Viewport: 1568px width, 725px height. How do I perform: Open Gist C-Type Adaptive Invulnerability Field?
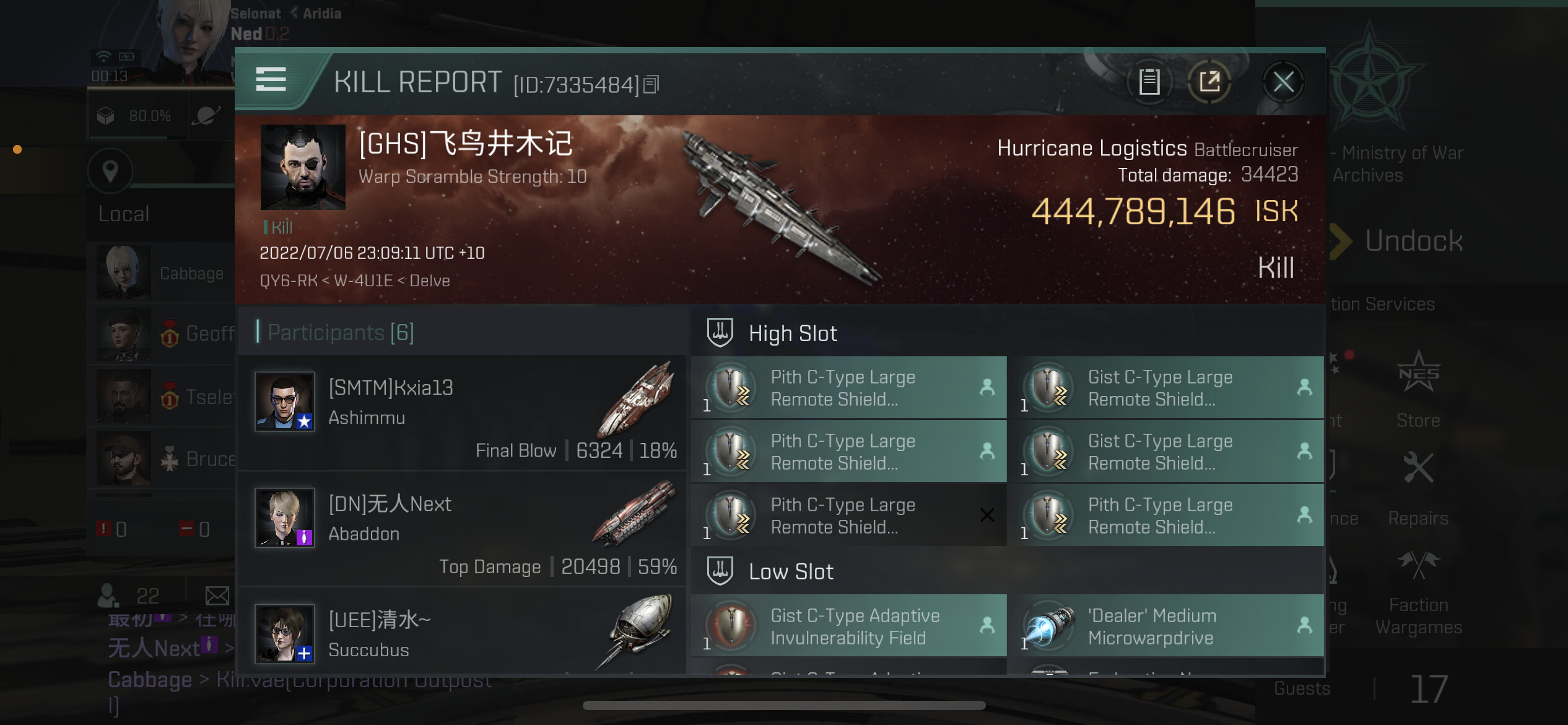pyautogui.click(x=848, y=625)
